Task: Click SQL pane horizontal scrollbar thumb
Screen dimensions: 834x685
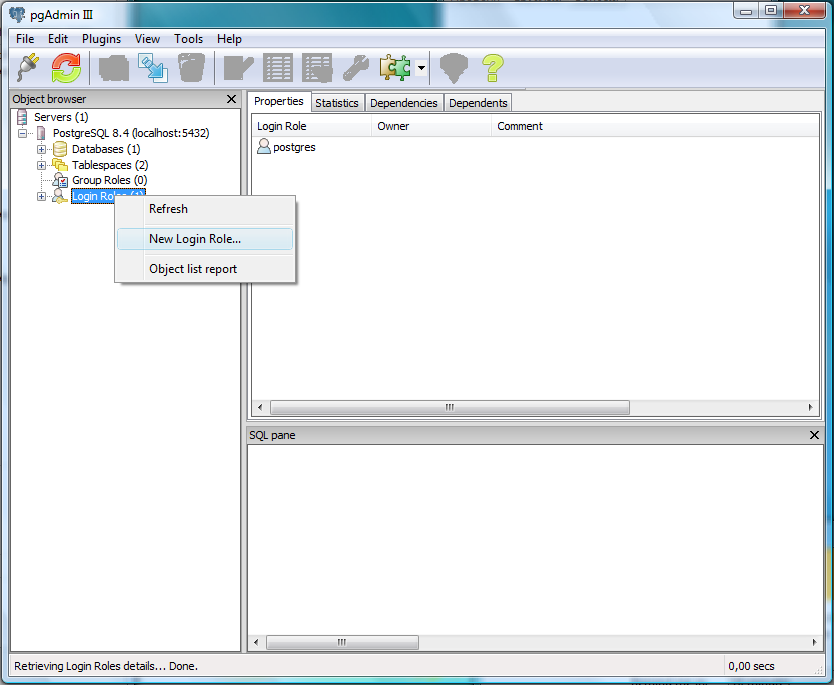Action: [342, 642]
